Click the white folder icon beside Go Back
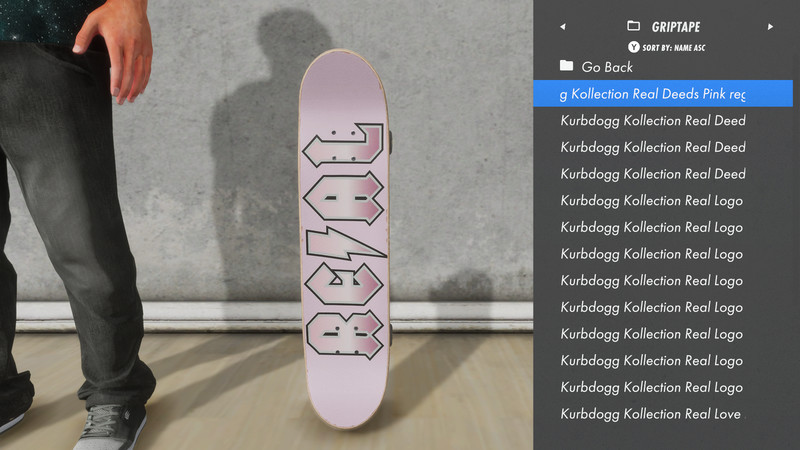Viewport: 800px width, 450px height. coord(566,65)
